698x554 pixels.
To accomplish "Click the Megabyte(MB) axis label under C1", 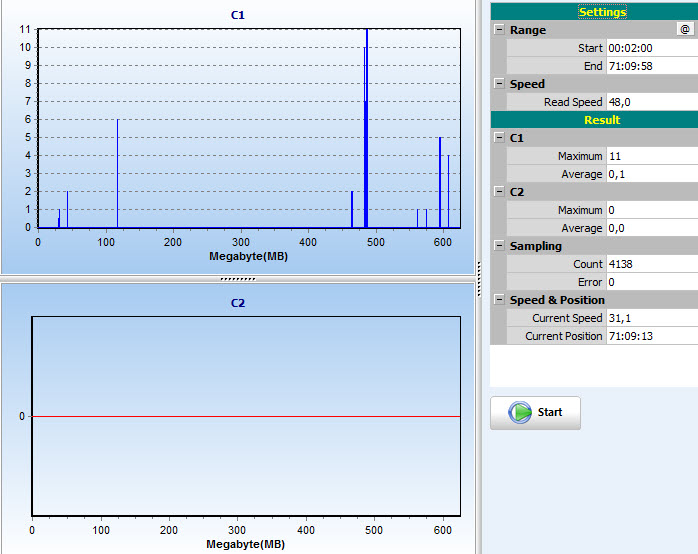I will (x=248, y=256).
